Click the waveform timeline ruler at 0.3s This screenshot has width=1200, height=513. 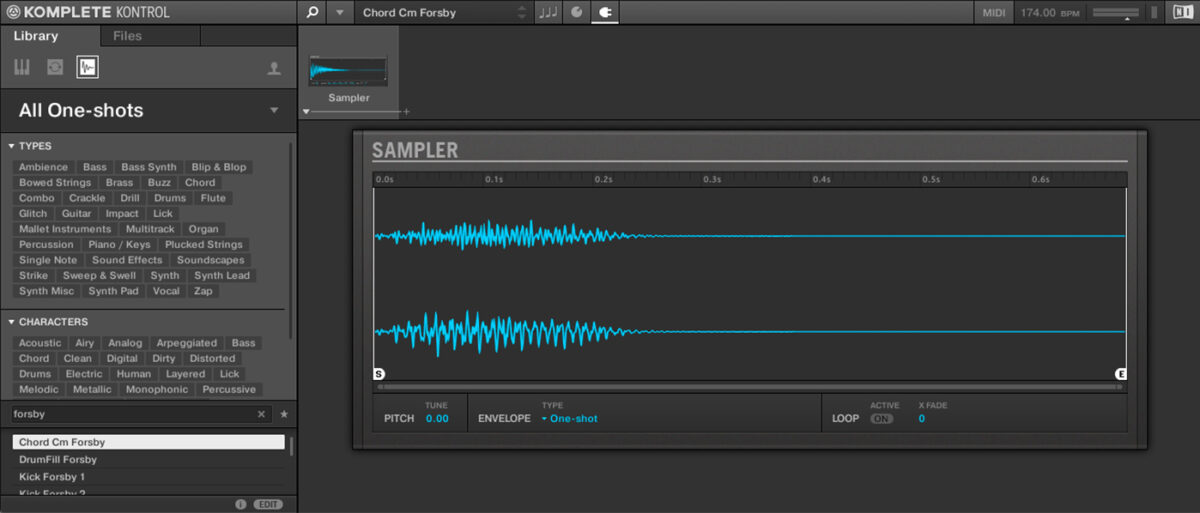tap(712, 180)
